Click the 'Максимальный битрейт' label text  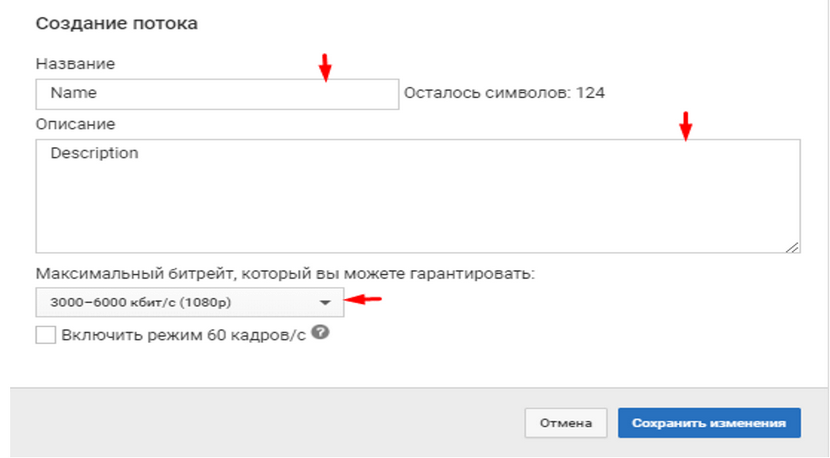(x=285, y=274)
